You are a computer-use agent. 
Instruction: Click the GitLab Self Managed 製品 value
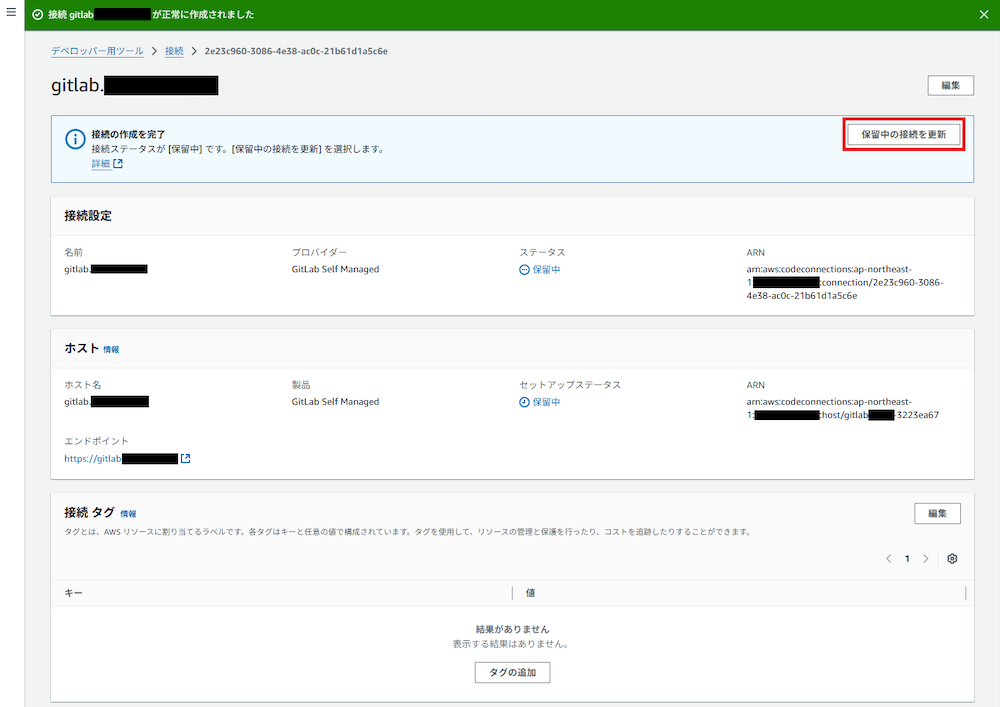[x=335, y=402]
